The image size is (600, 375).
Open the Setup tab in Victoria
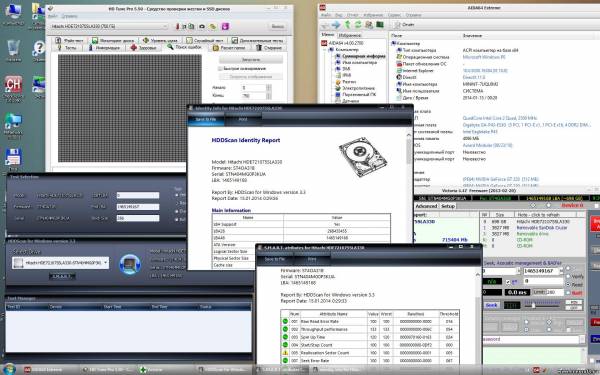tap(448, 206)
